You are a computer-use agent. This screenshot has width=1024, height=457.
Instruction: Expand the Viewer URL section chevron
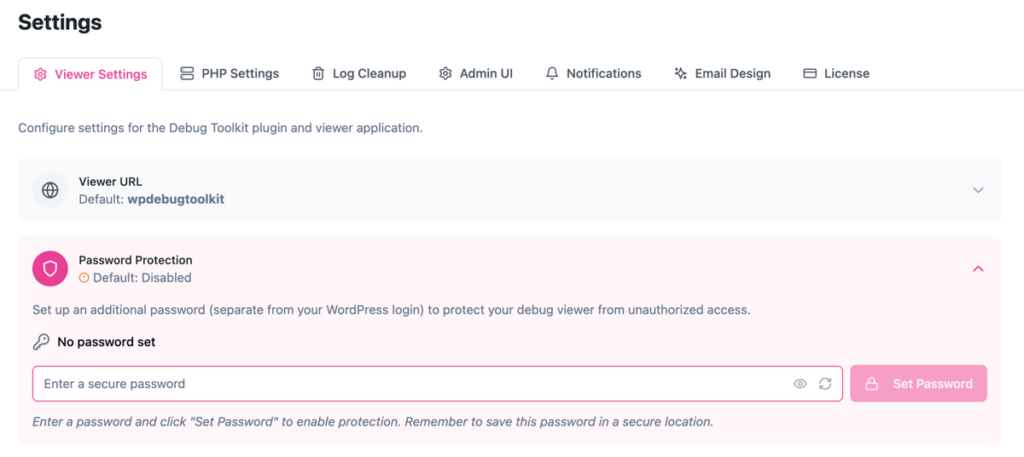978,190
